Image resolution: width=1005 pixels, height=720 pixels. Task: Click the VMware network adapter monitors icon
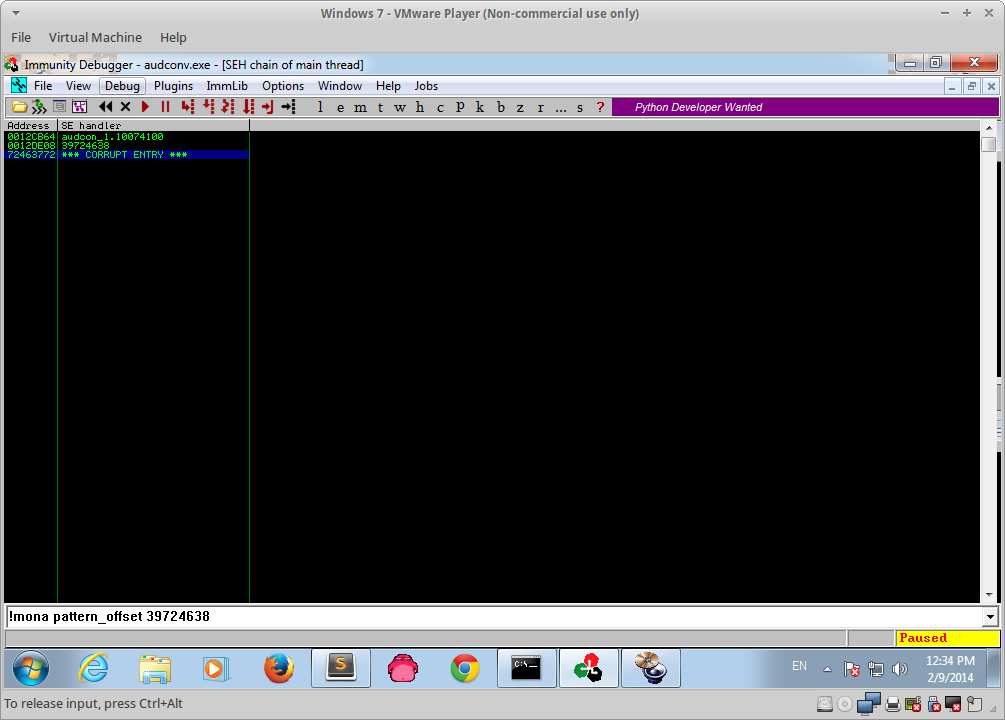click(868, 703)
